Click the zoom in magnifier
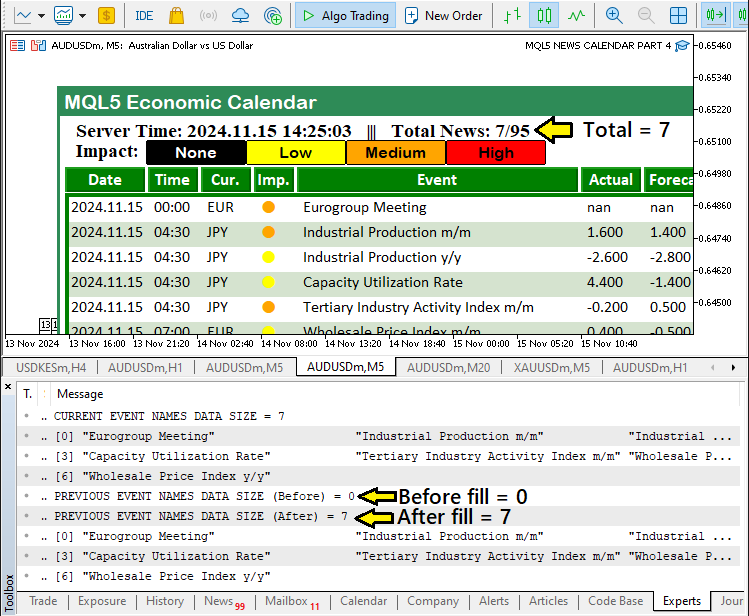 614,16
